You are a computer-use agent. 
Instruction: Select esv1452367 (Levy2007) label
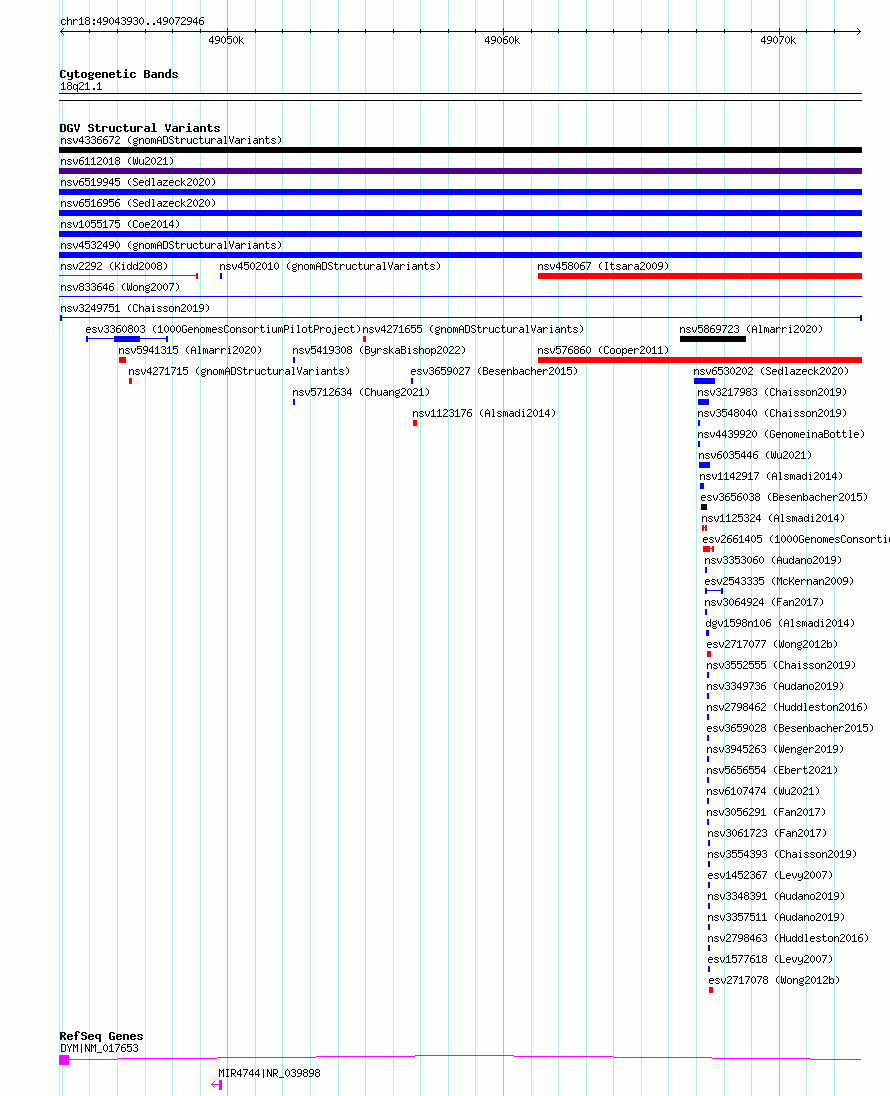[x=770, y=874]
